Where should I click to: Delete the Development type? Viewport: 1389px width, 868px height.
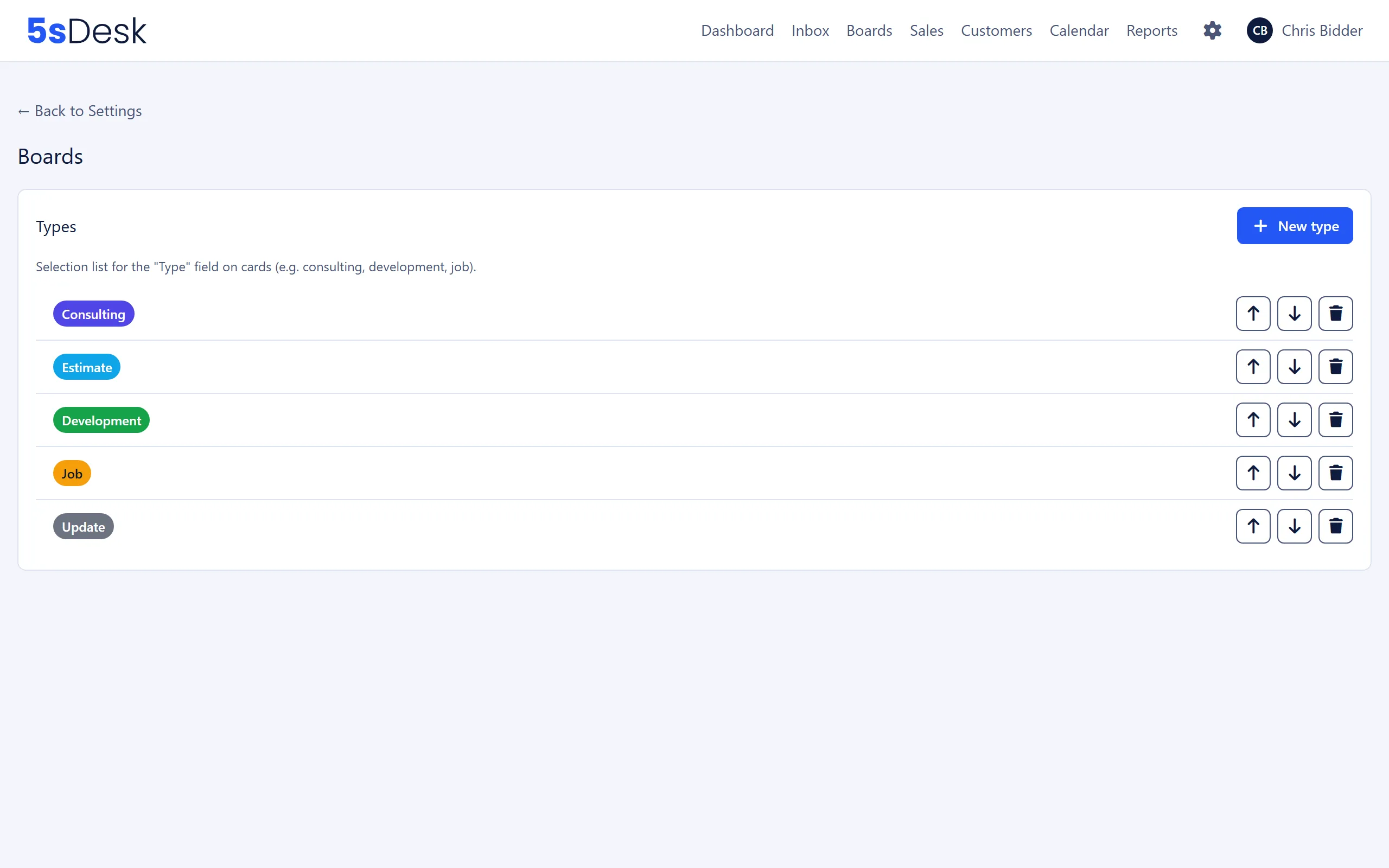coord(1336,420)
